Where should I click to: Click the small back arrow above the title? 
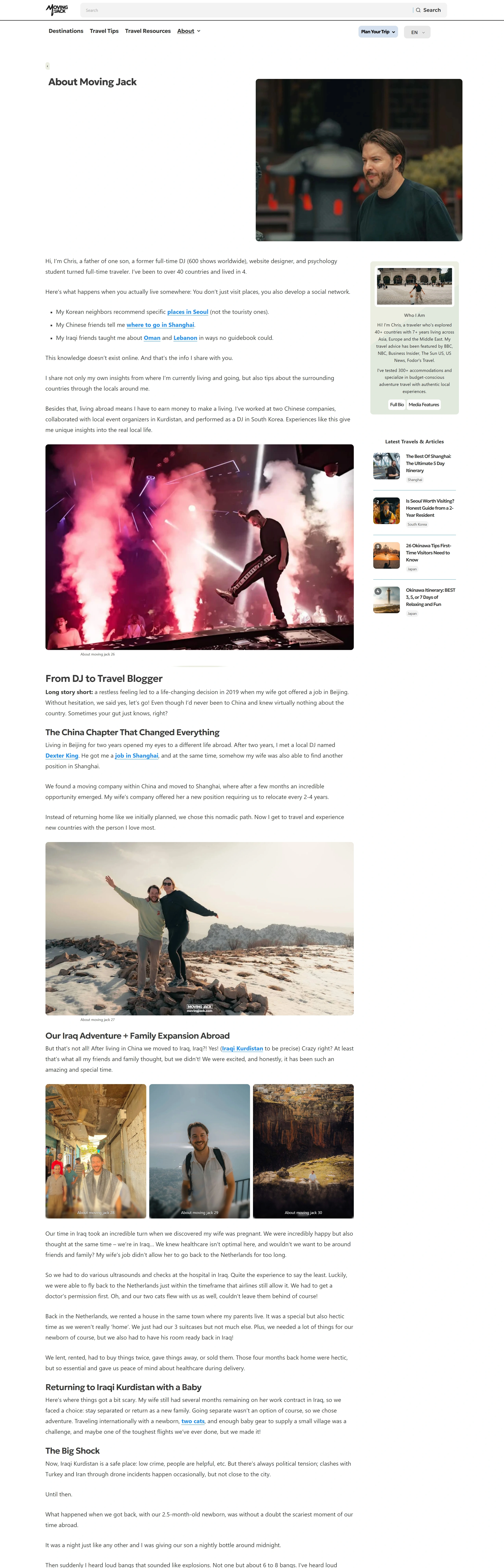(x=47, y=66)
